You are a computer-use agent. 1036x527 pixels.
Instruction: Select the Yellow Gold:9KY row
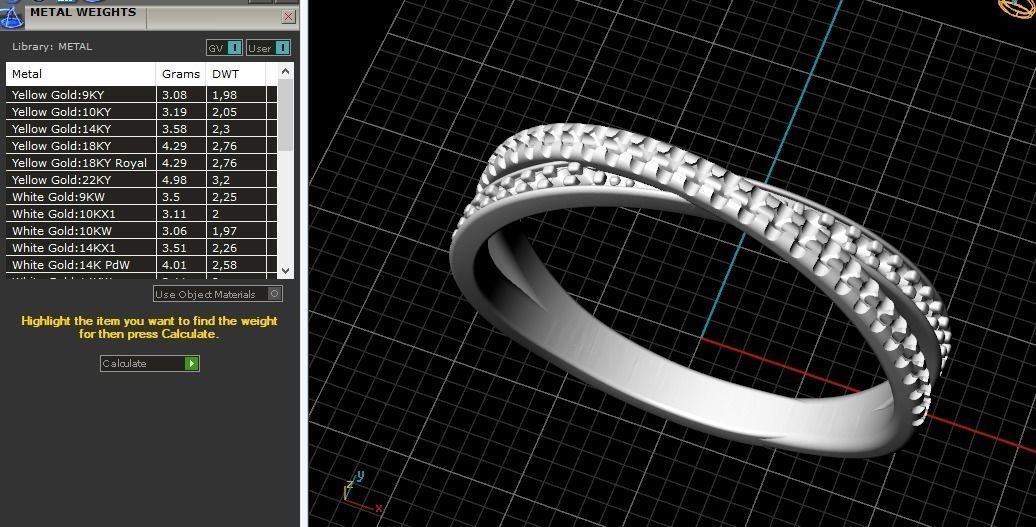point(141,94)
